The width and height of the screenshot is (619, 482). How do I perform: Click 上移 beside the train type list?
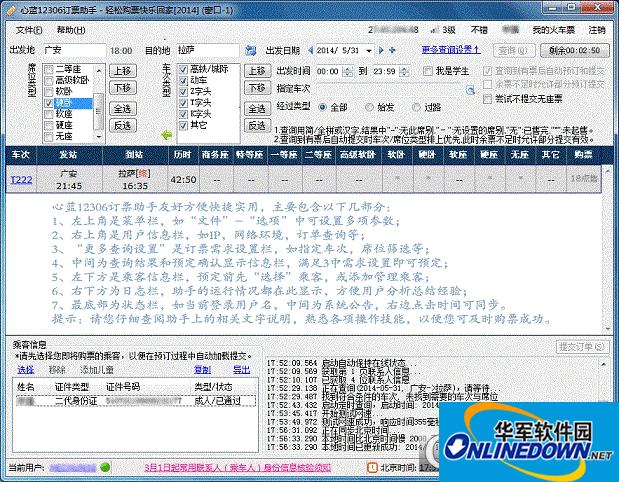point(257,71)
